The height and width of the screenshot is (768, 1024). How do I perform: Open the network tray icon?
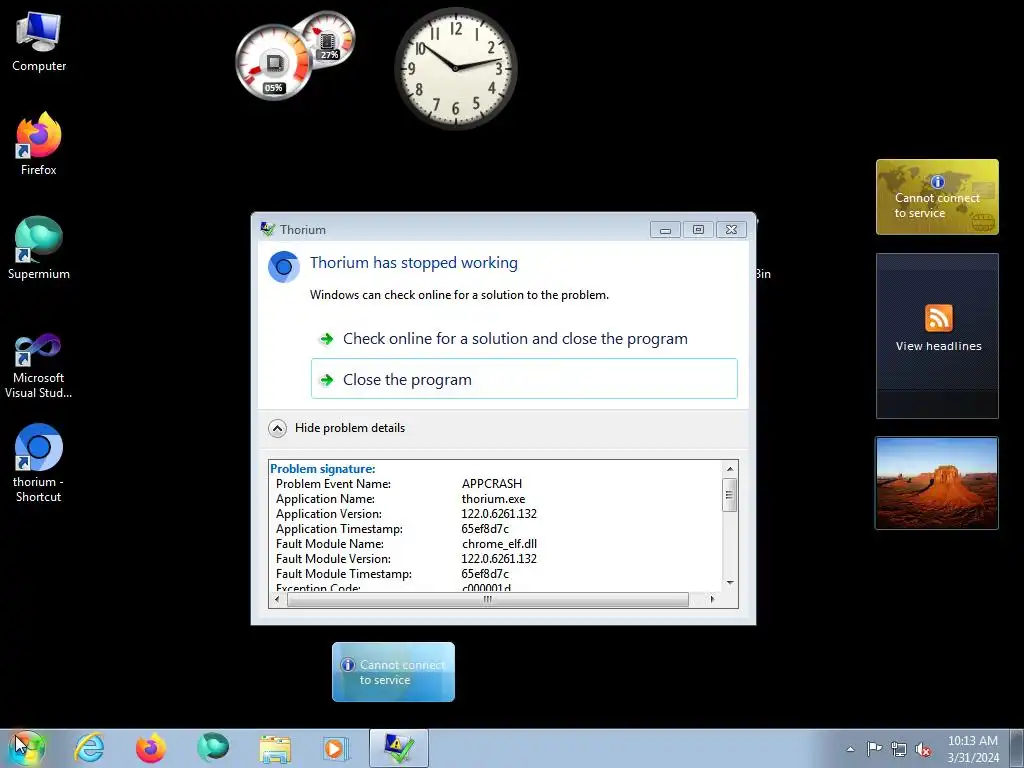[x=899, y=749]
